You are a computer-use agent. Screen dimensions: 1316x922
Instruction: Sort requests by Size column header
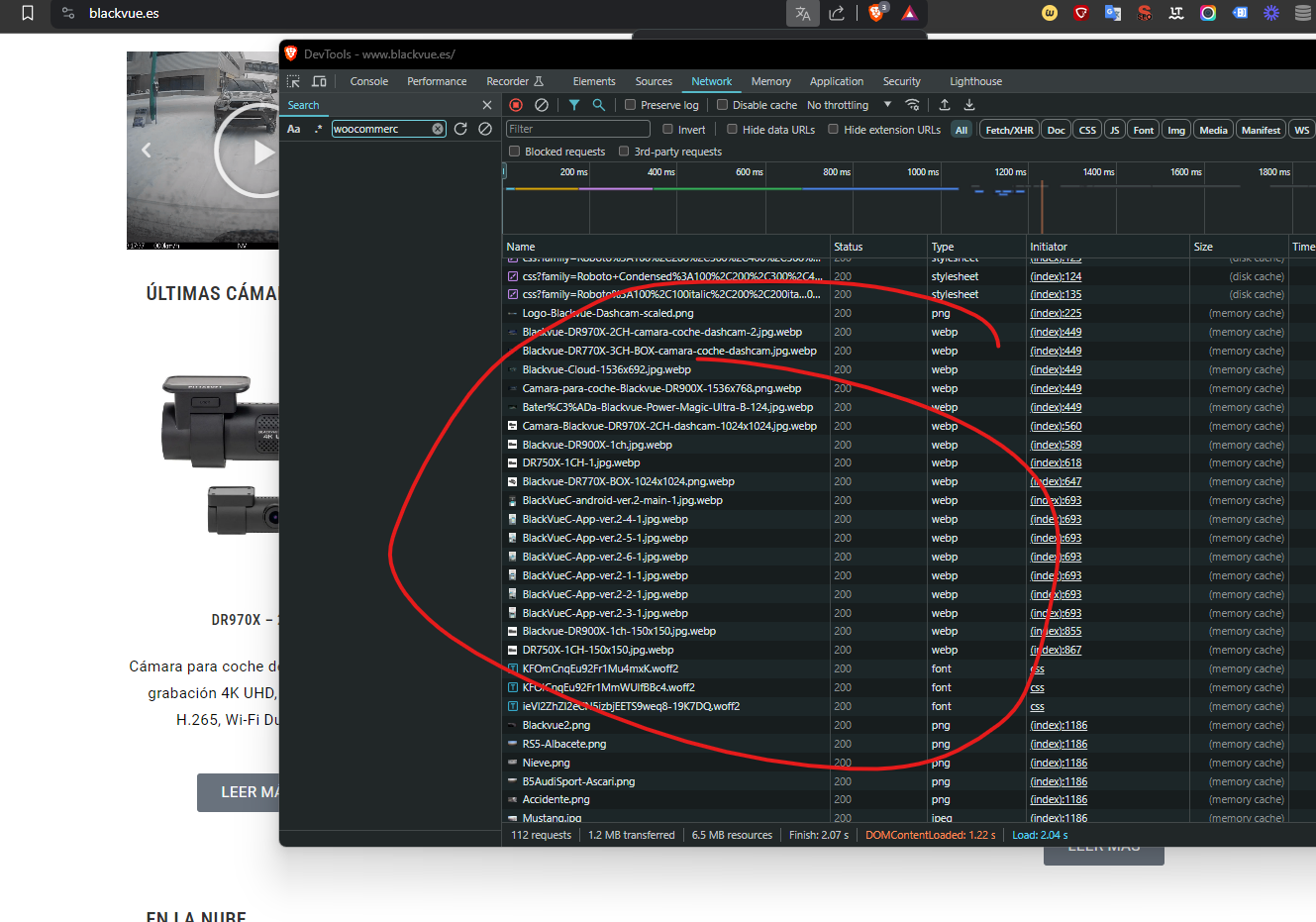pos(1239,247)
